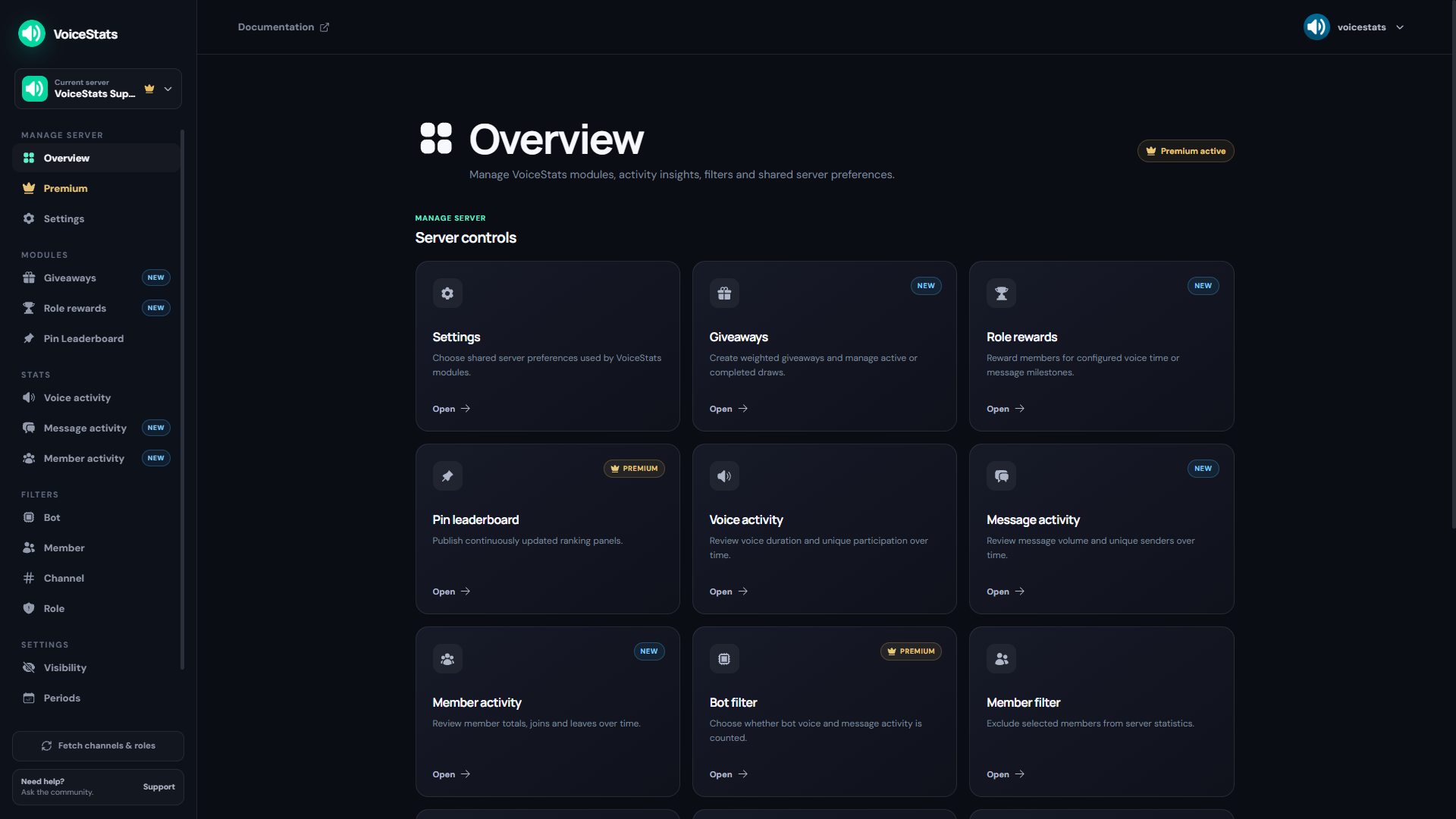The width and height of the screenshot is (1456, 819).
Task: Click the gift icon next to Giveaways sidebar
Action: (29, 278)
